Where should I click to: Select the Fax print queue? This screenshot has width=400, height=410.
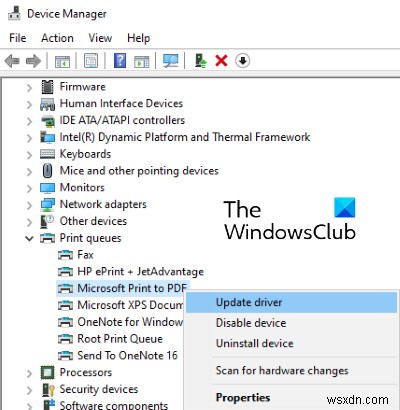coord(85,255)
